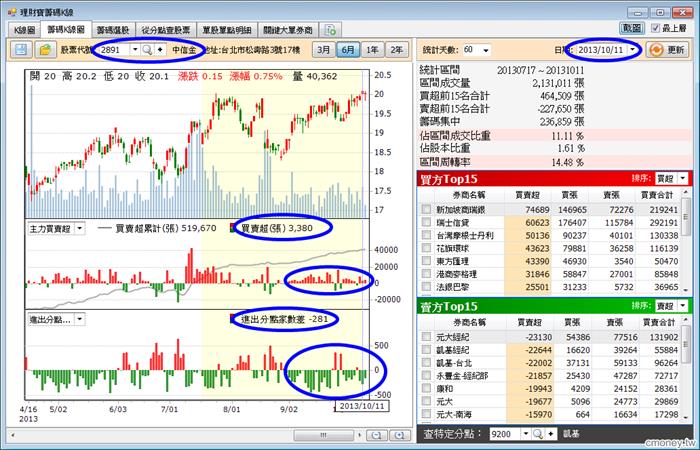Click the 買方Top15 table vertical scrollbar
Image resolution: width=700 pixels, height=450 pixels.
(686, 241)
